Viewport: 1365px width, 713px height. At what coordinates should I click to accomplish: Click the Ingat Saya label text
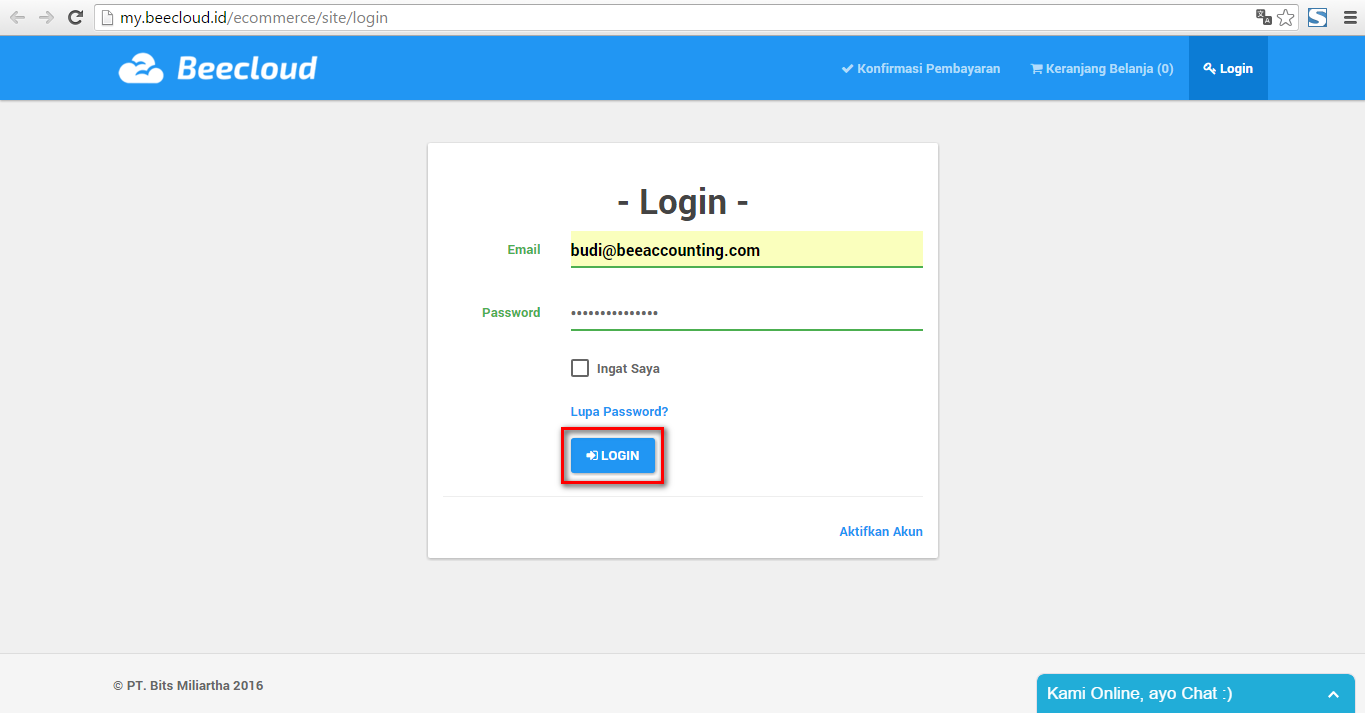click(x=628, y=368)
